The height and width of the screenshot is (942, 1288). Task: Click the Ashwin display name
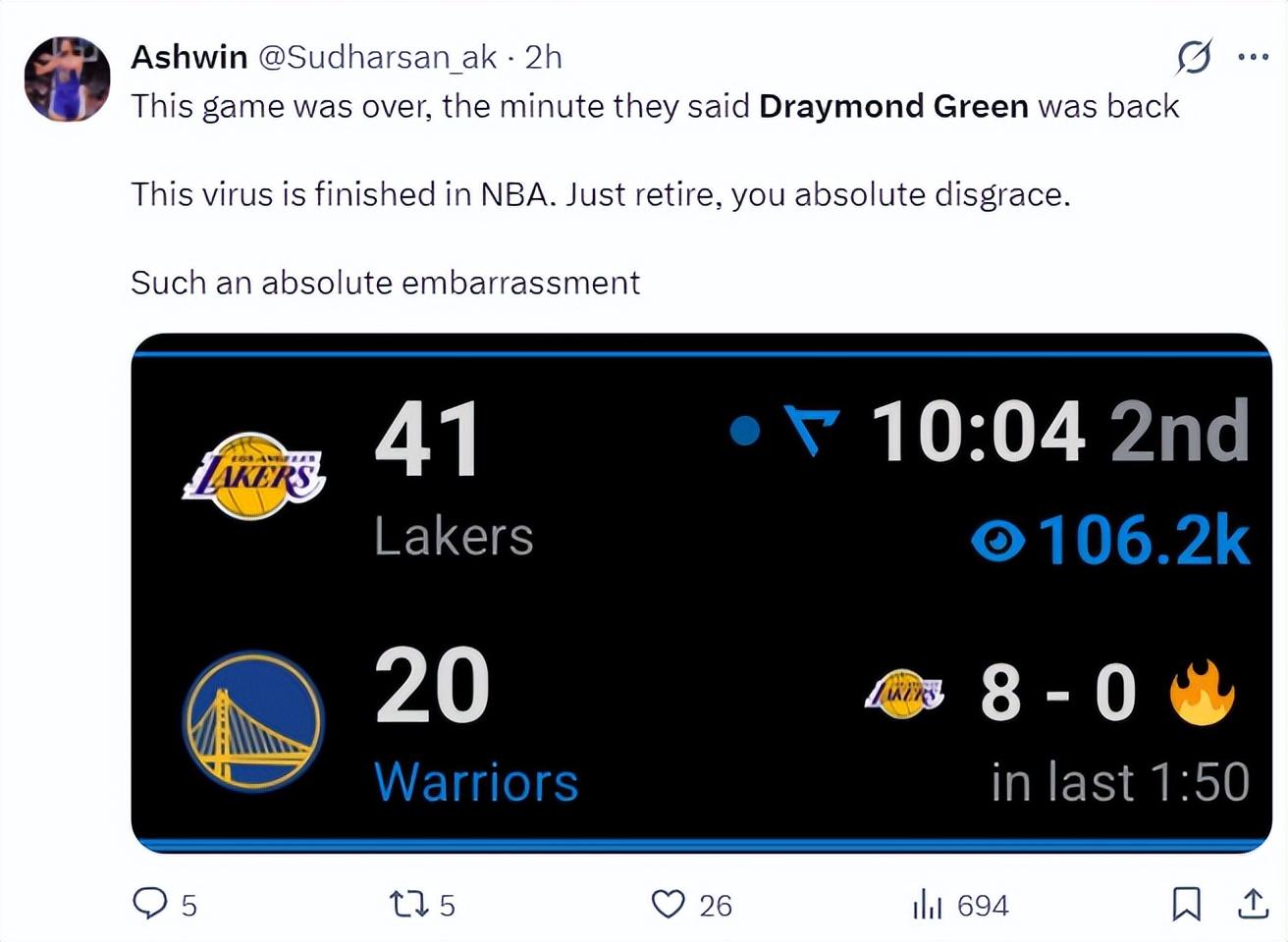(x=188, y=57)
